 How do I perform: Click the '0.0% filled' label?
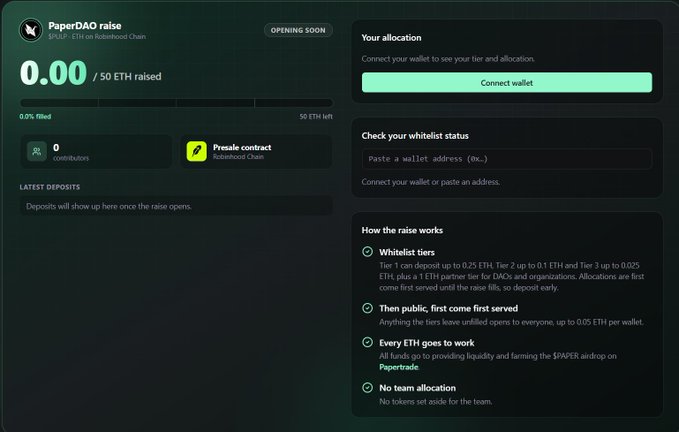pyautogui.click(x=35, y=116)
